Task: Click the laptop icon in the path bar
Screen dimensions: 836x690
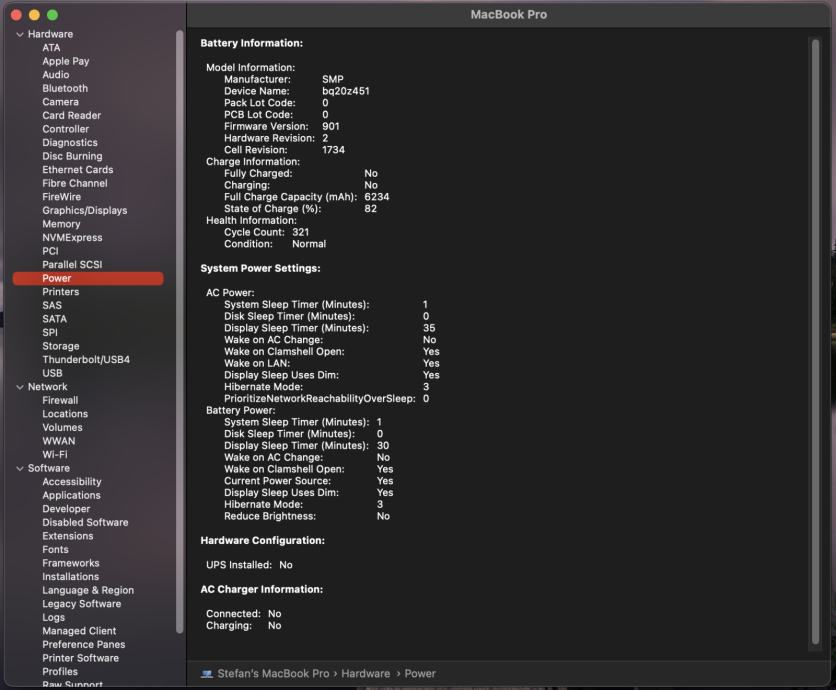Action: pos(207,674)
